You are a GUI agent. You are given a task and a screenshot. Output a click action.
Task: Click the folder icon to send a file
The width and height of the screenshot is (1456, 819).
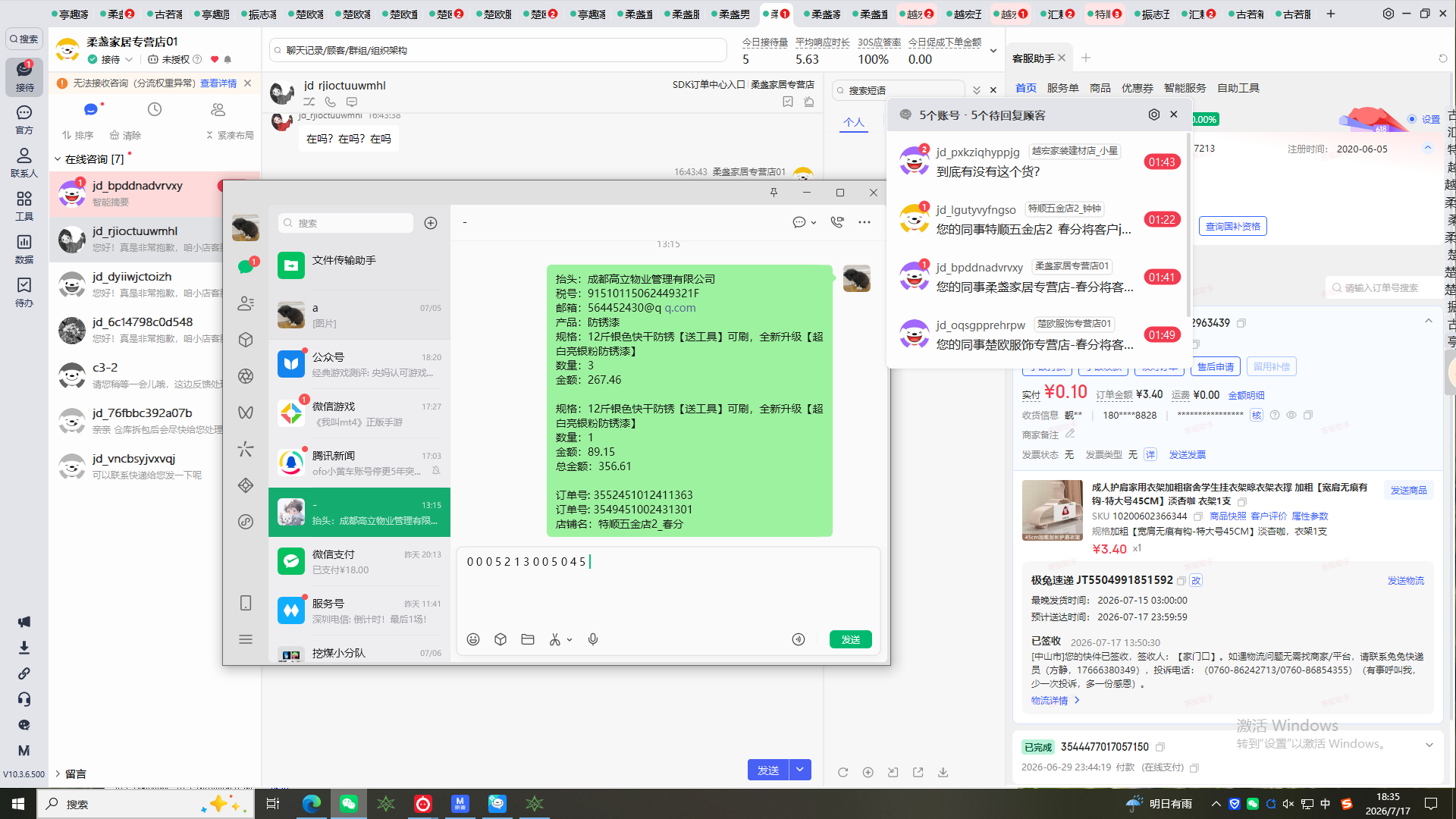[x=528, y=639]
